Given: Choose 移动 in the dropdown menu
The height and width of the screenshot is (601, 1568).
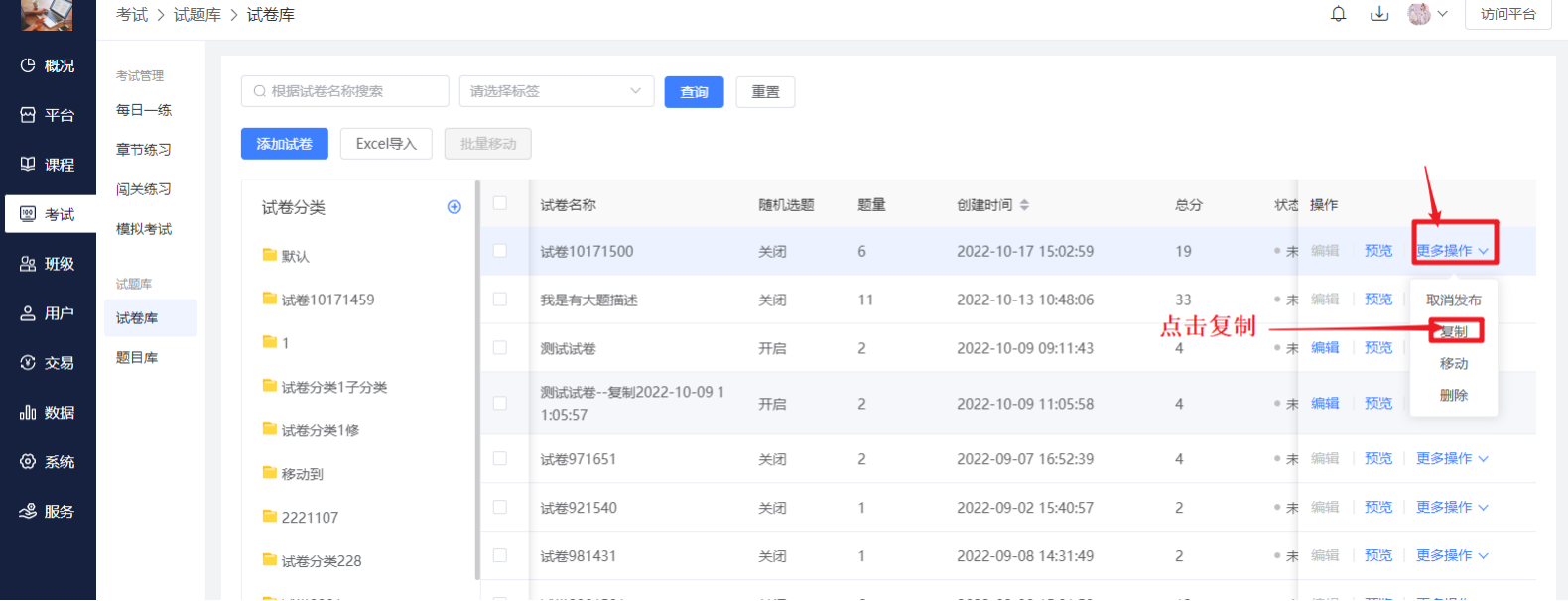Looking at the screenshot, I should pos(1454,363).
